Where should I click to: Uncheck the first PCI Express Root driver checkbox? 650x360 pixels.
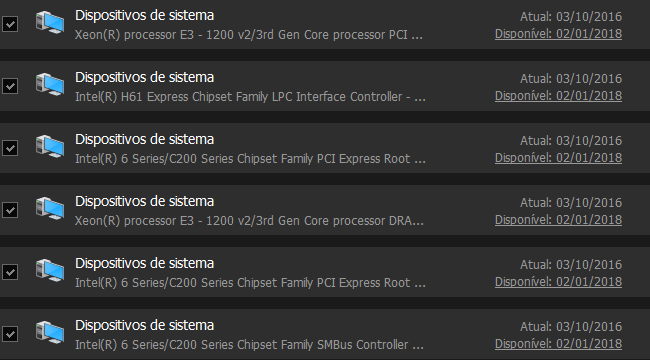(x=10, y=148)
